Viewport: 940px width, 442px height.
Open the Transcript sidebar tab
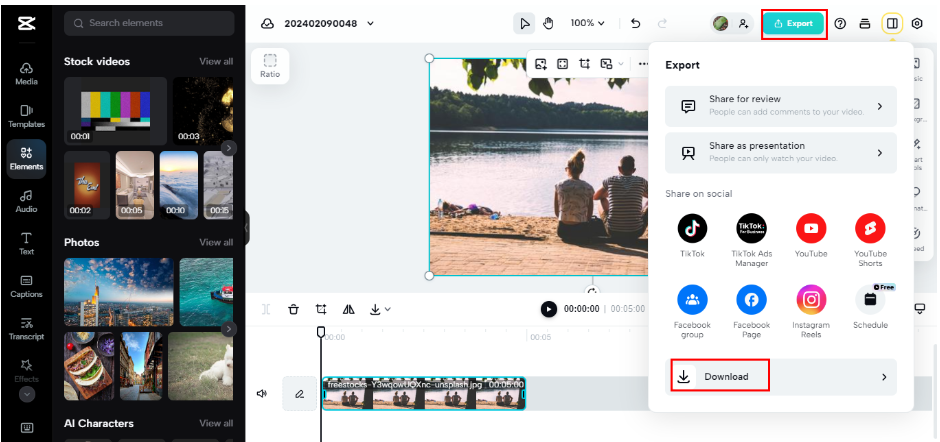tap(26, 329)
